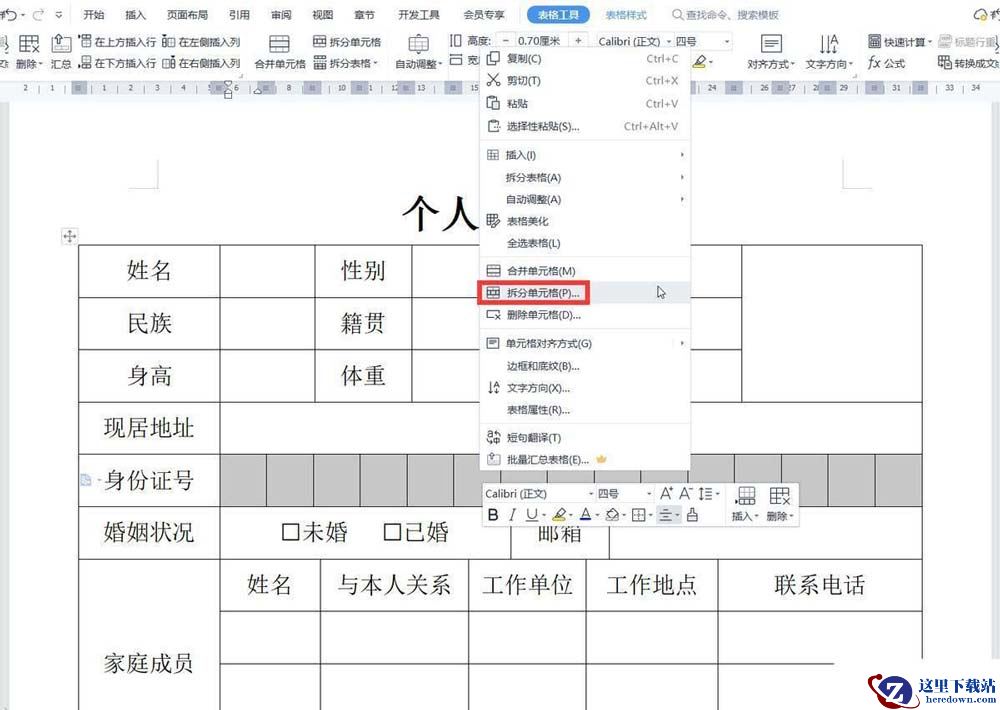The image size is (1000, 710).
Task: Choose 短句翻译(T) in context menu
Action: (584, 438)
